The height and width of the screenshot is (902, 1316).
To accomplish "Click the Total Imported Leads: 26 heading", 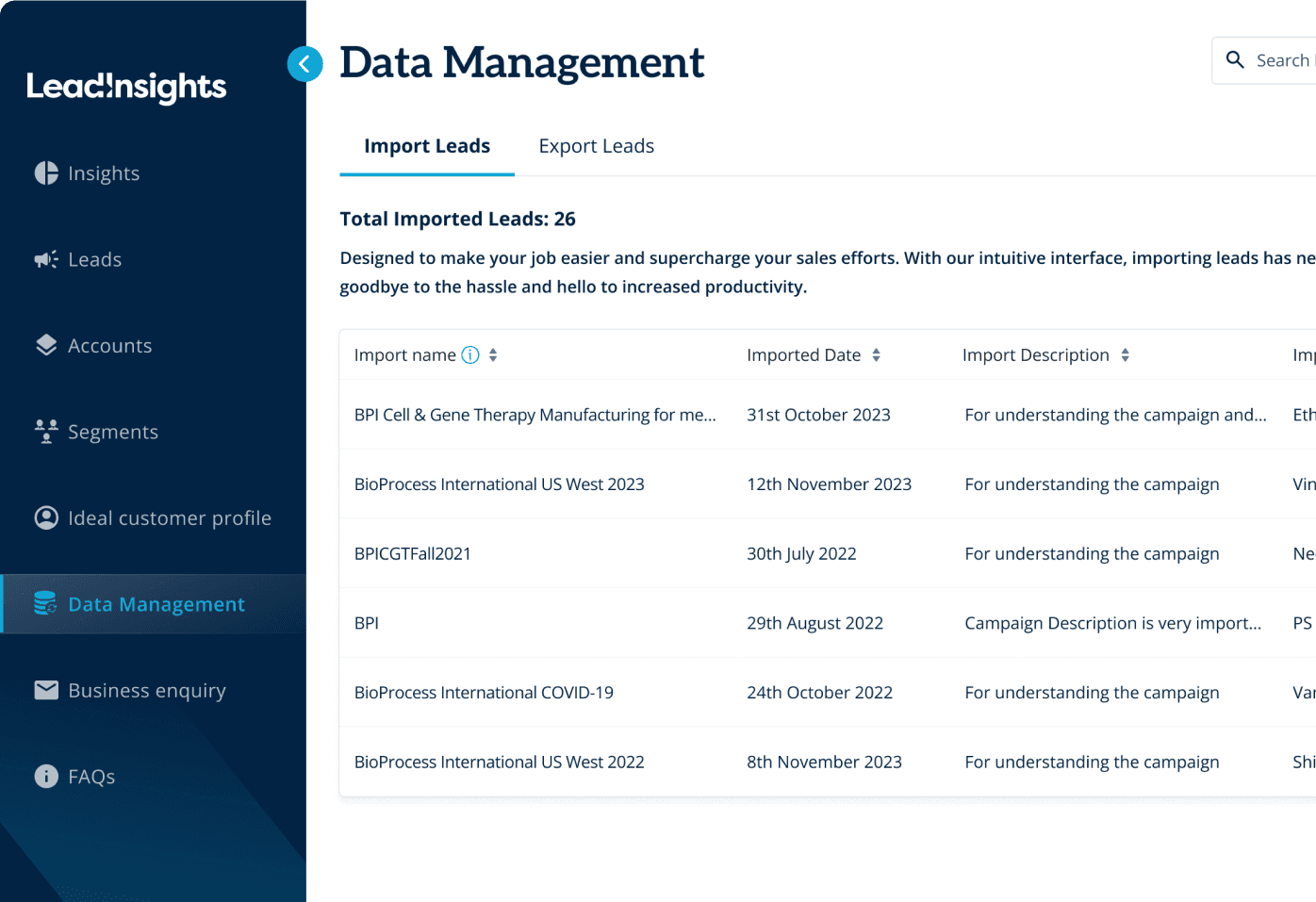I will pyautogui.click(x=458, y=219).
